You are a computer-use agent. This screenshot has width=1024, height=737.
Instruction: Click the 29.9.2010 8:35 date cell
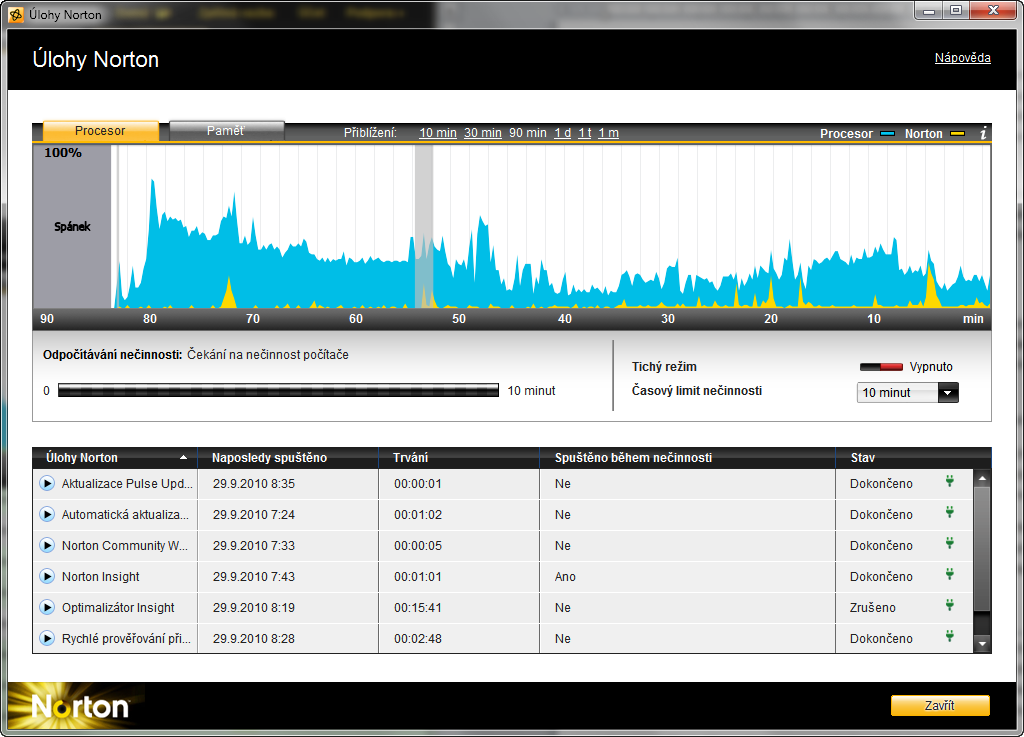click(x=253, y=484)
